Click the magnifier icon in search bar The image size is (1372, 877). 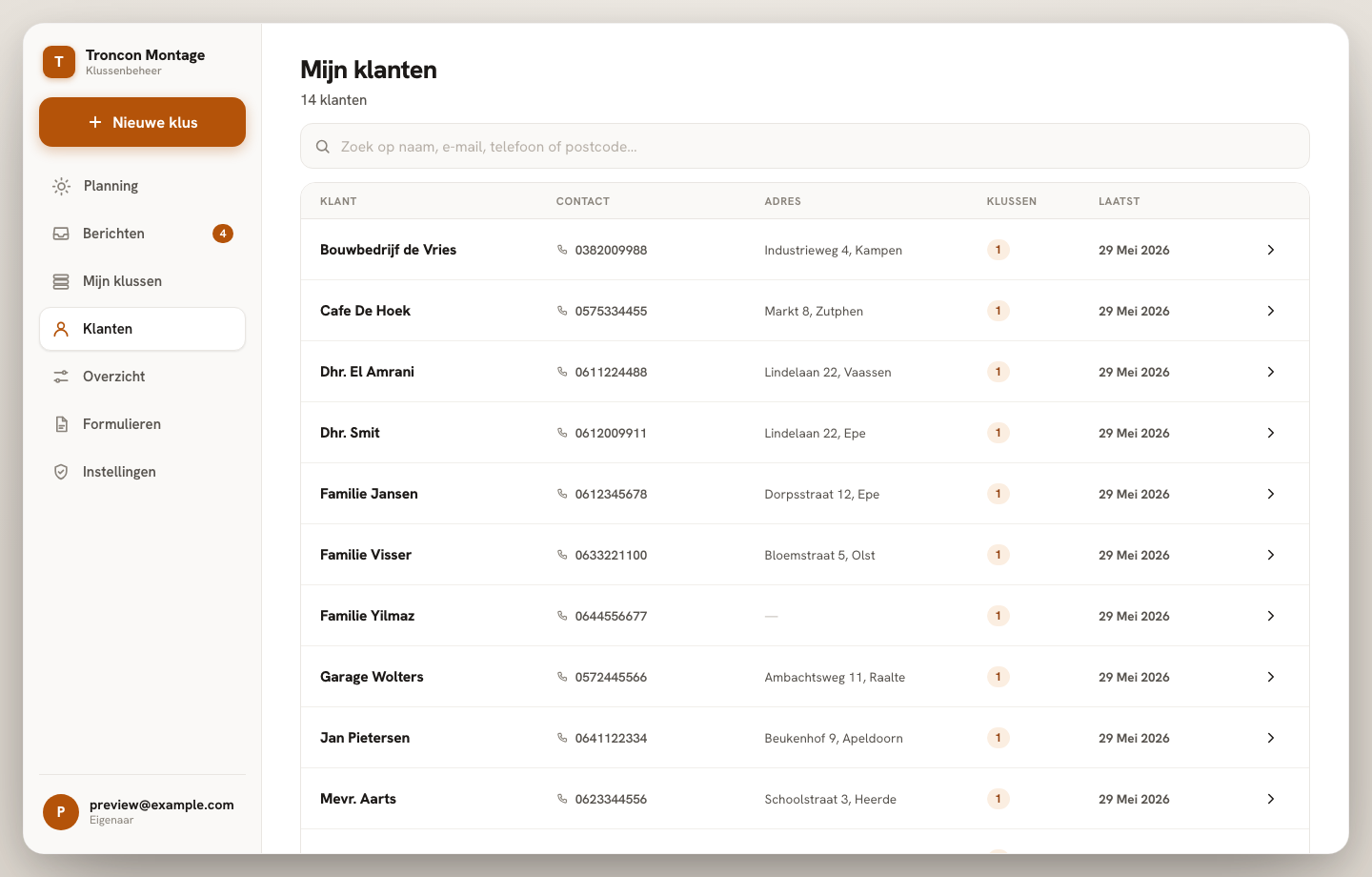(x=323, y=147)
